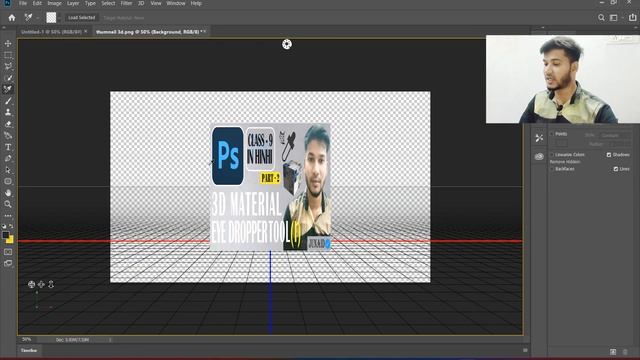
Task: Select the Path Selection tool
Action: pyautogui.click(x=8, y=170)
